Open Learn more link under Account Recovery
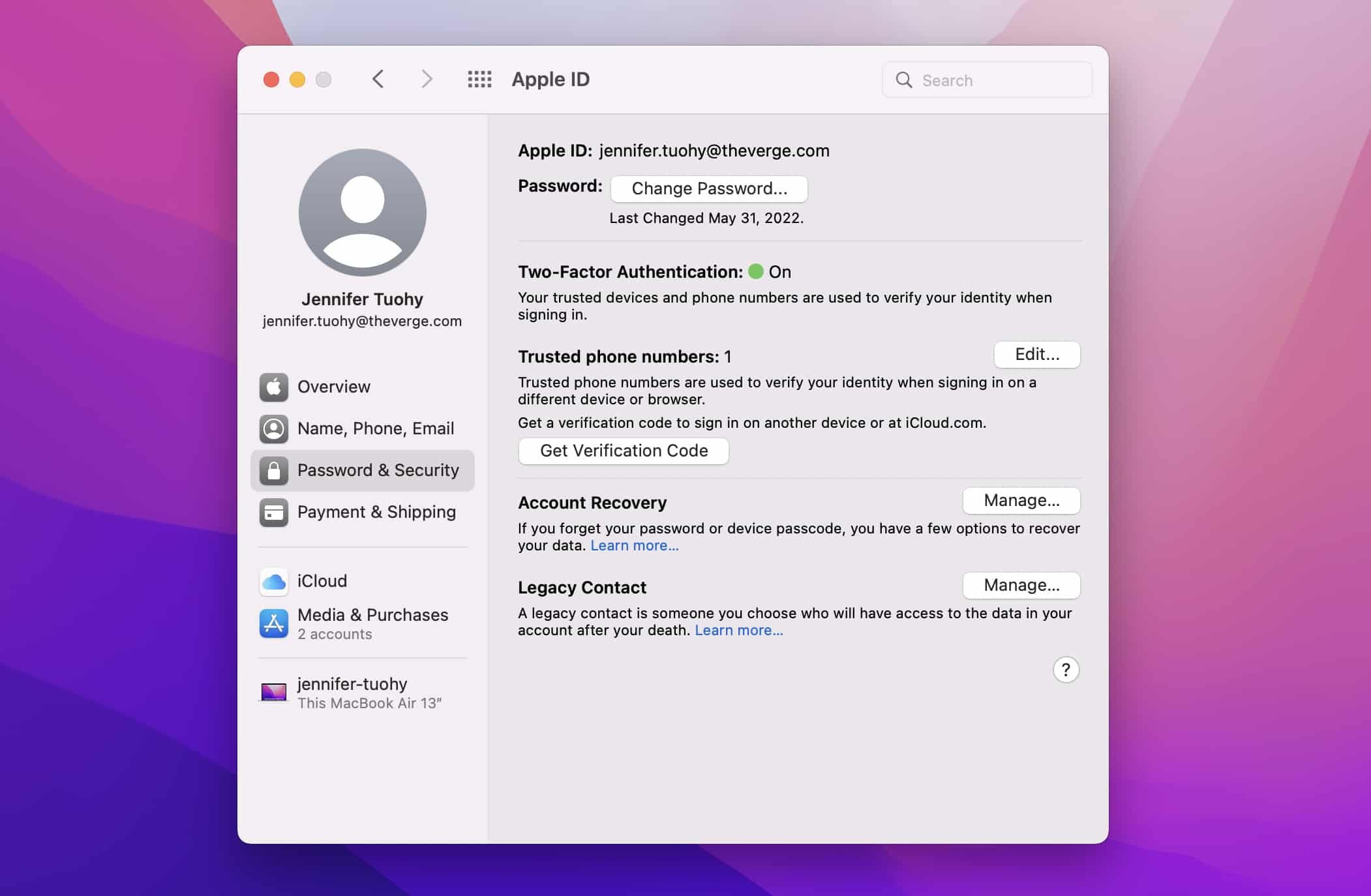The width and height of the screenshot is (1371, 896). (x=634, y=545)
